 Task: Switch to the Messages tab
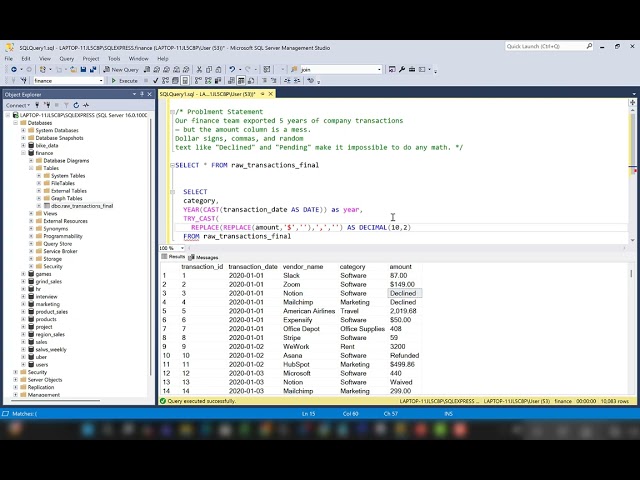click(203, 258)
